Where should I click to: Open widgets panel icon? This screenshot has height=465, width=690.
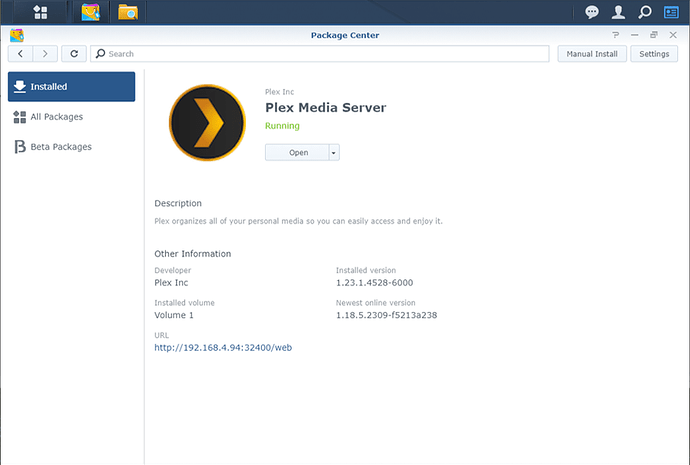[671, 12]
